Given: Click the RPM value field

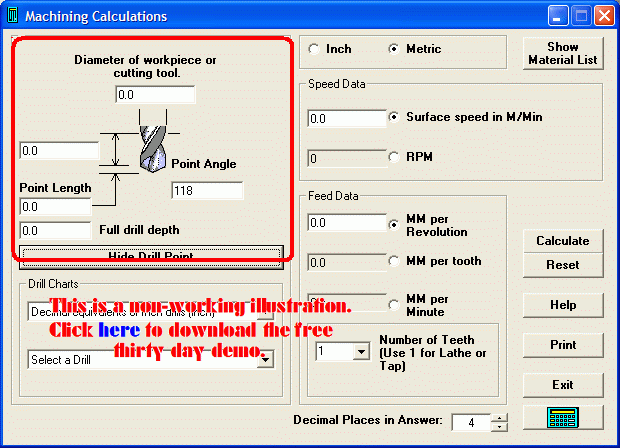Looking at the screenshot, I should (347, 159).
